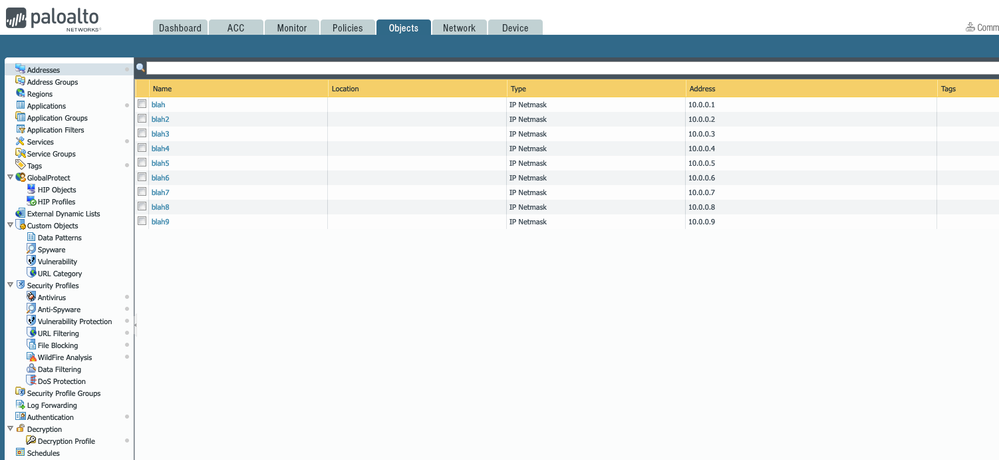Click the URL Filtering icon

click(31, 333)
